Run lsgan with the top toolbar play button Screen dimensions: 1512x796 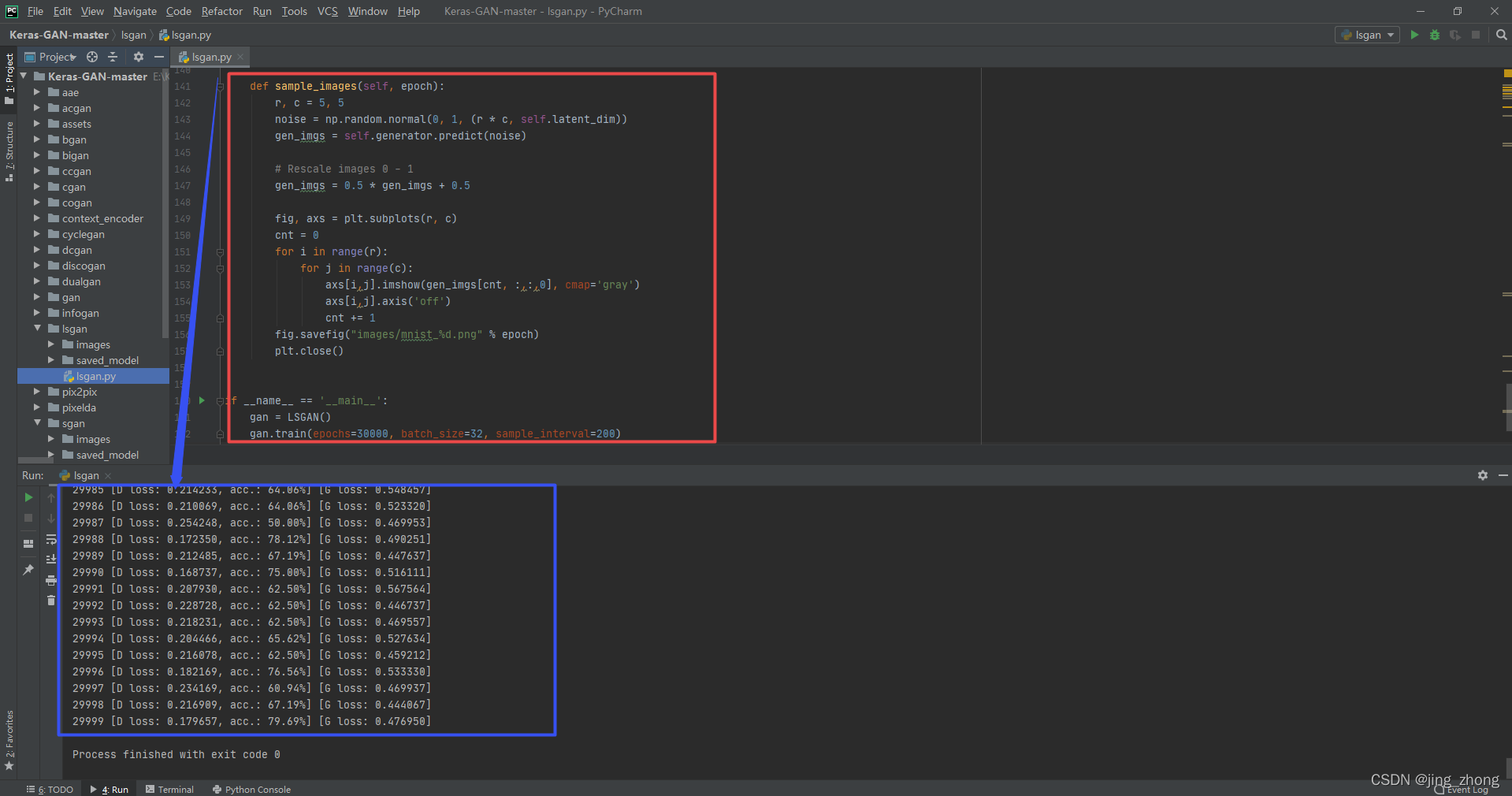click(1414, 35)
